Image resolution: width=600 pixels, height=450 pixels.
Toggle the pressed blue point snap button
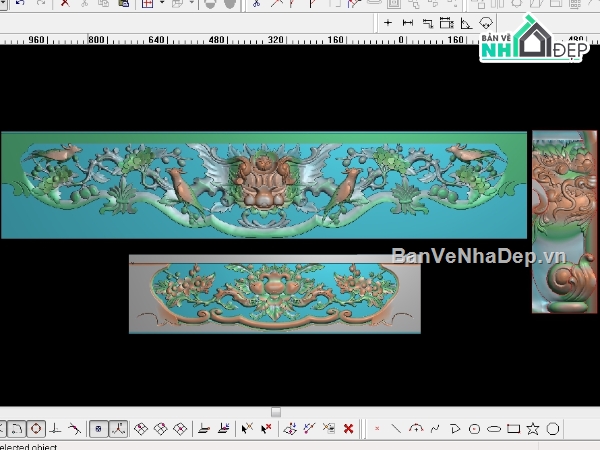point(98,429)
